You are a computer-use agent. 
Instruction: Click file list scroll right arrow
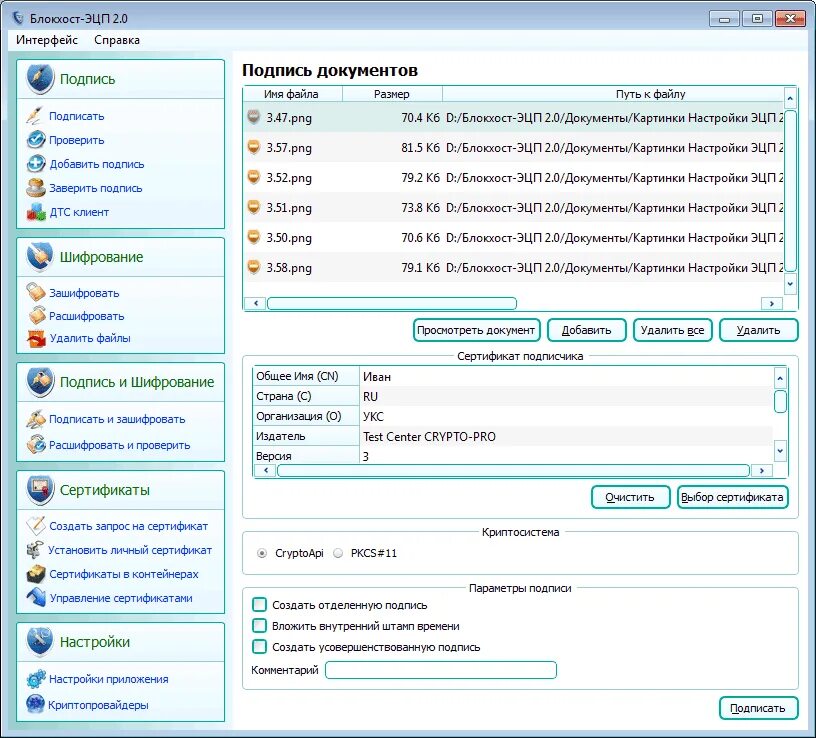(x=772, y=303)
